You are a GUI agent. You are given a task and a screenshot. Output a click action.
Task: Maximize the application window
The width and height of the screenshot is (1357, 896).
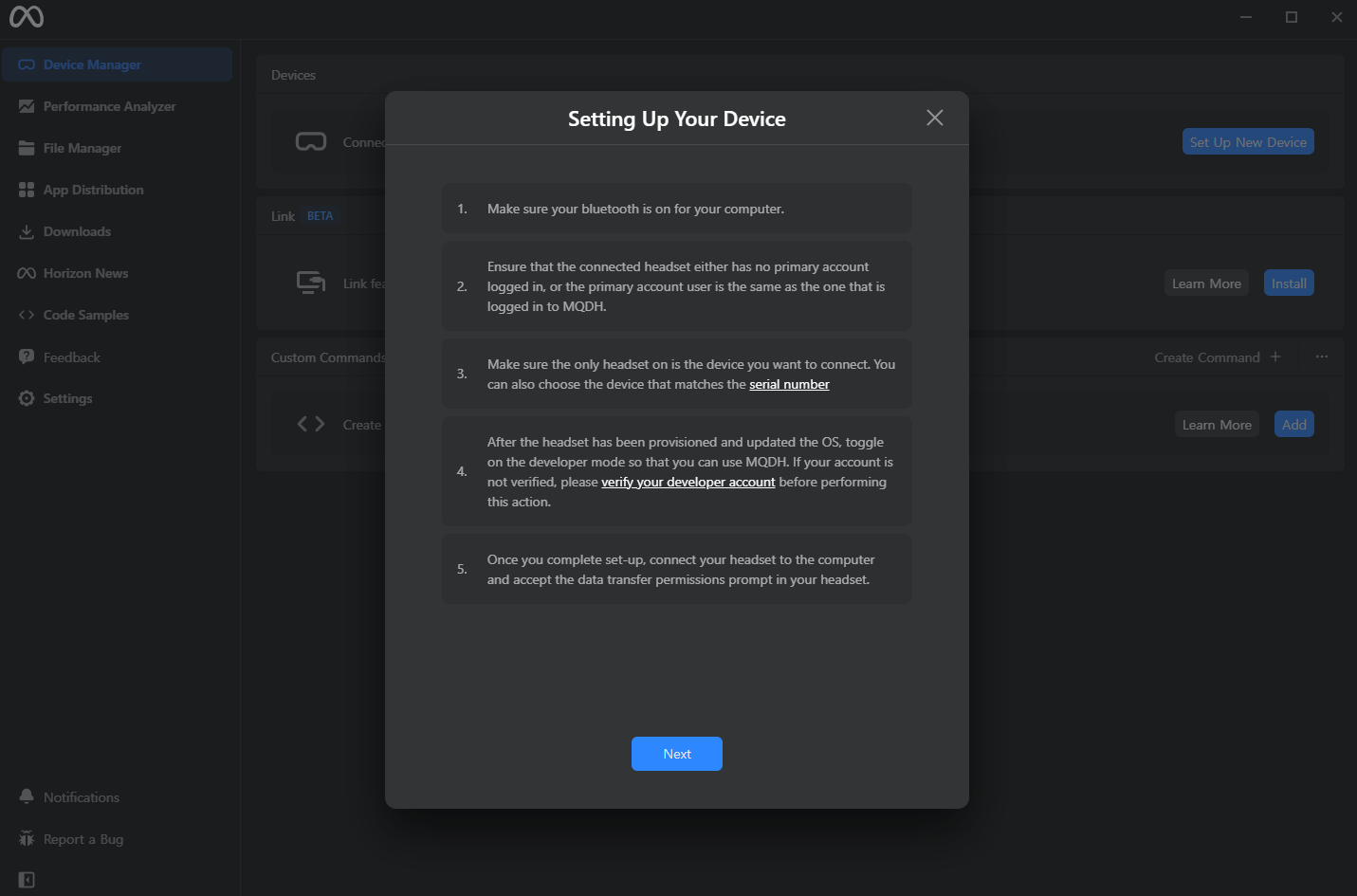1292,17
